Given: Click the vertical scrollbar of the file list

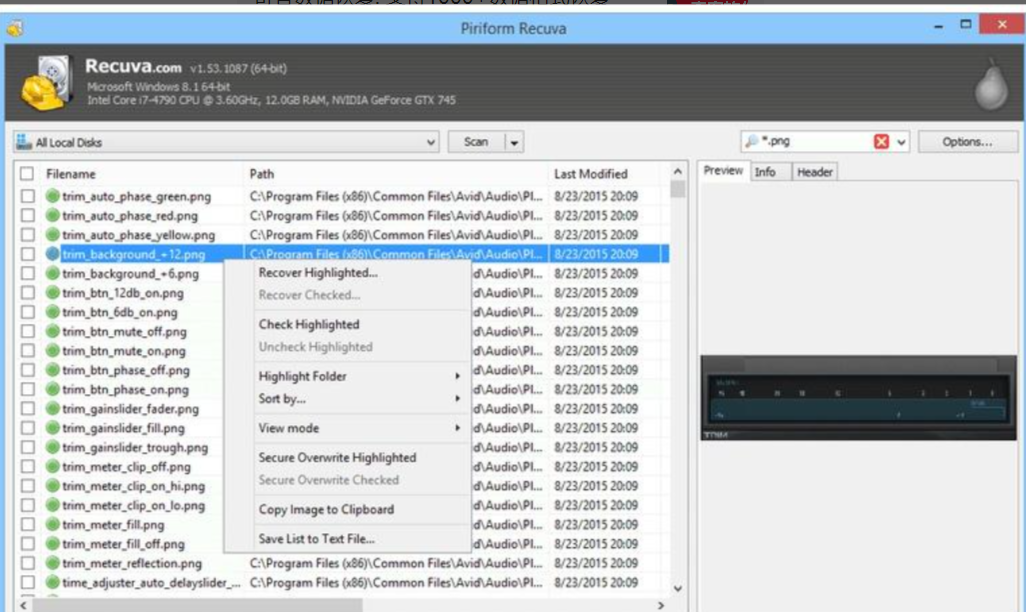Looking at the screenshot, I should point(678,380).
